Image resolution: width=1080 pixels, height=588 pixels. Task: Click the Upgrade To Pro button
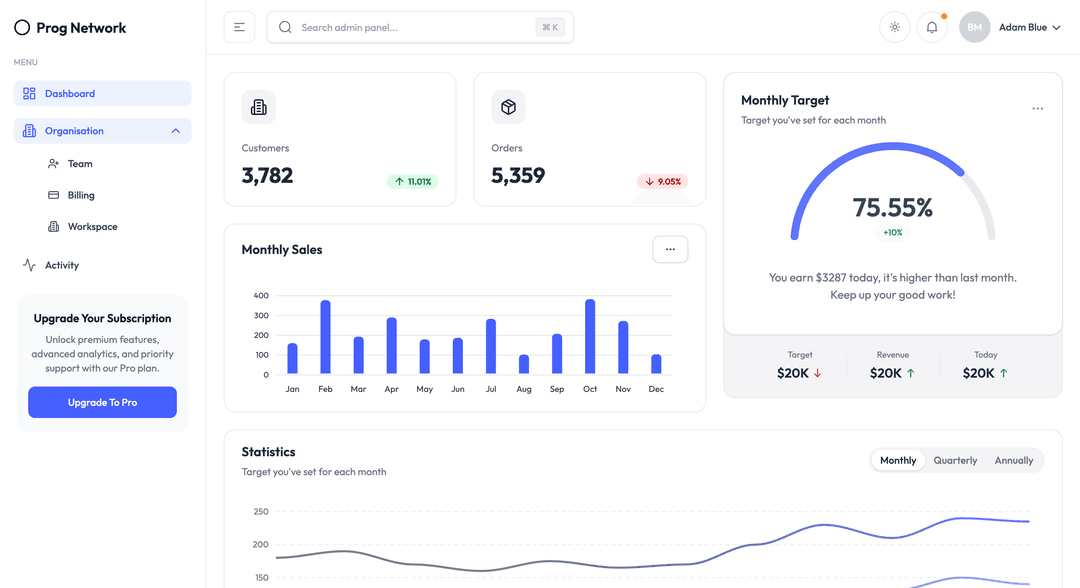pyautogui.click(x=102, y=401)
